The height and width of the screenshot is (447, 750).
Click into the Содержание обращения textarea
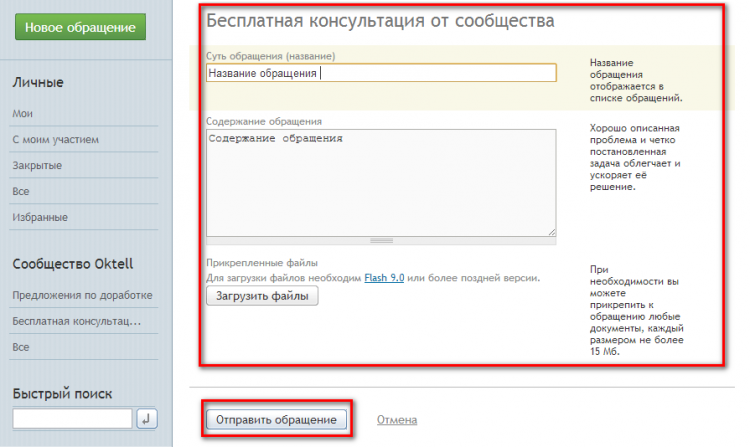pyautogui.click(x=380, y=180)
